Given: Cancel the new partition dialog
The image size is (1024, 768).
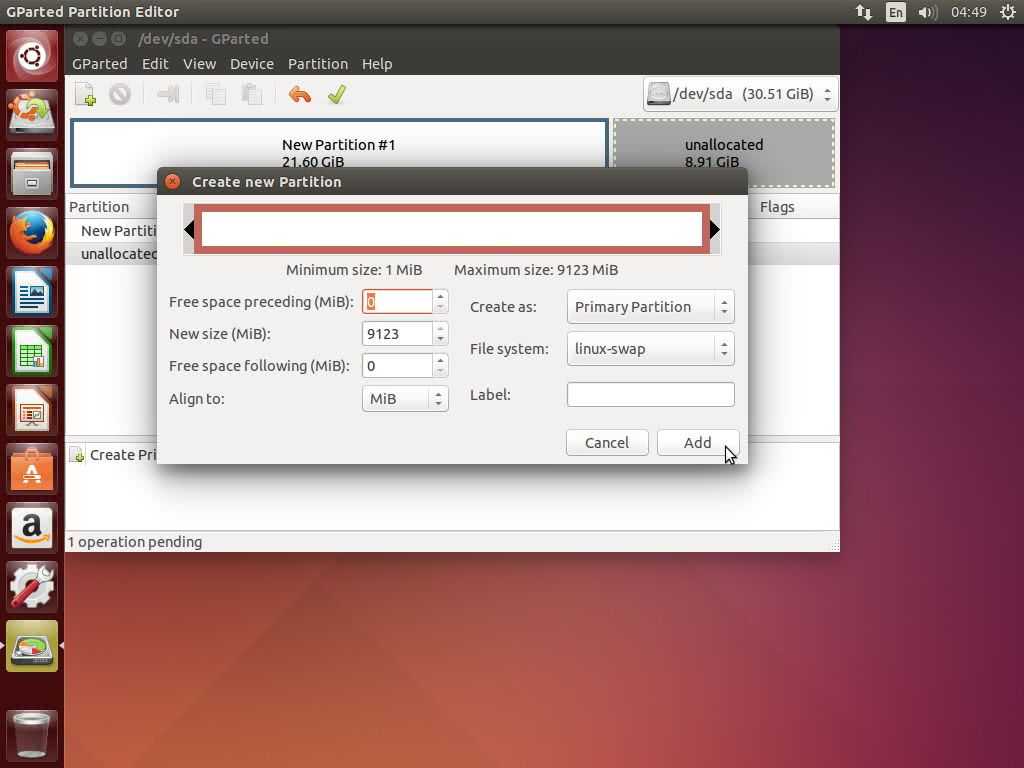Looking at the screenshot, I should click(606, 443).
